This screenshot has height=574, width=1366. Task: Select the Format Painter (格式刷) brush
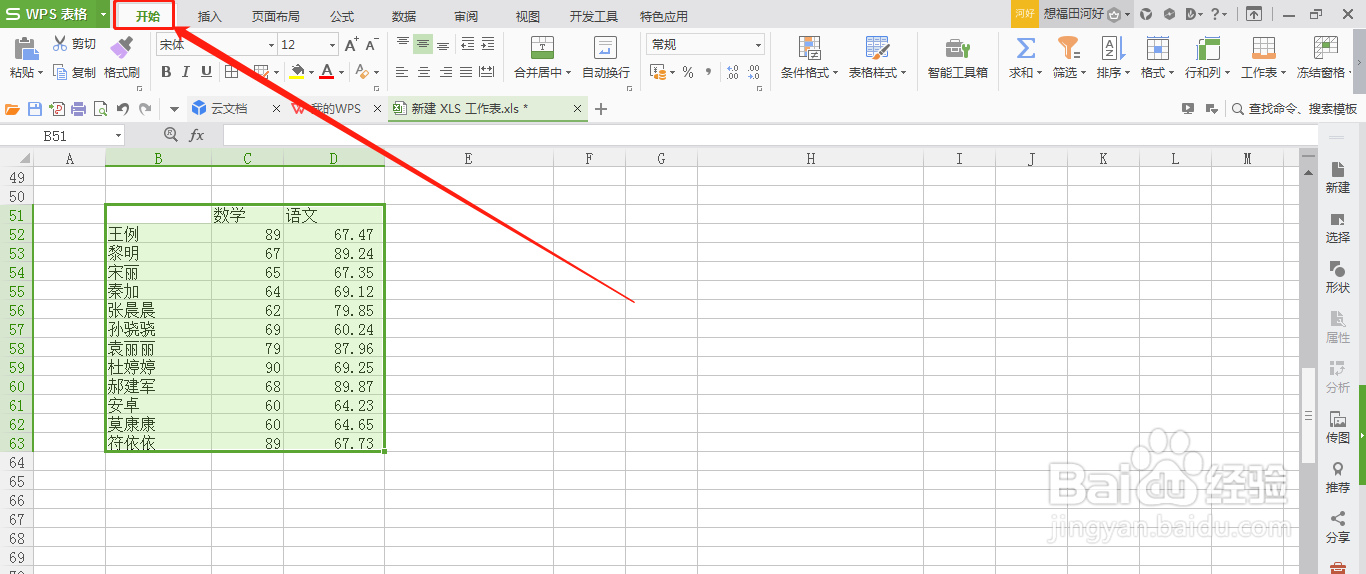pos(121,47)
